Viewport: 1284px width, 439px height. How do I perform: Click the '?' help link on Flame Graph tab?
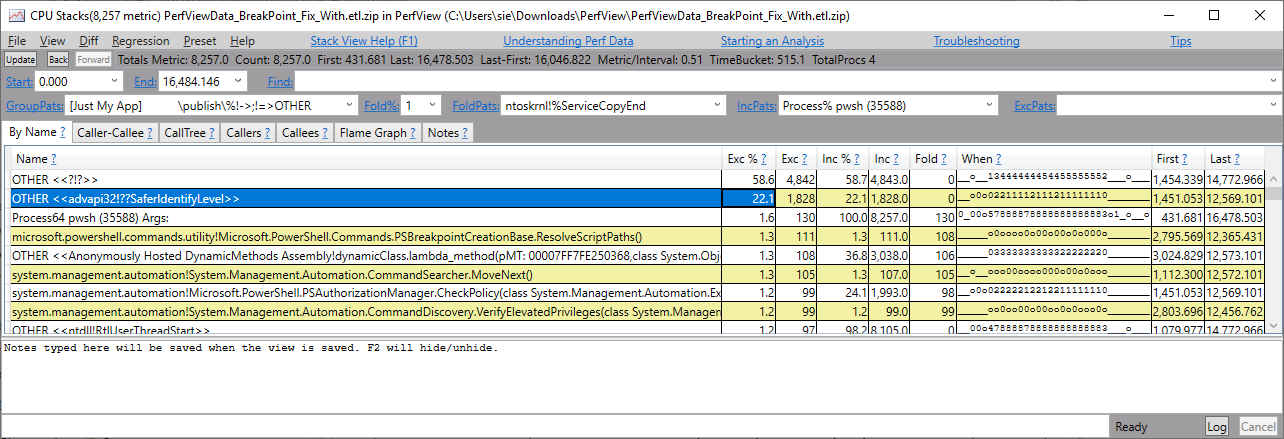click(x=413, y=132)
